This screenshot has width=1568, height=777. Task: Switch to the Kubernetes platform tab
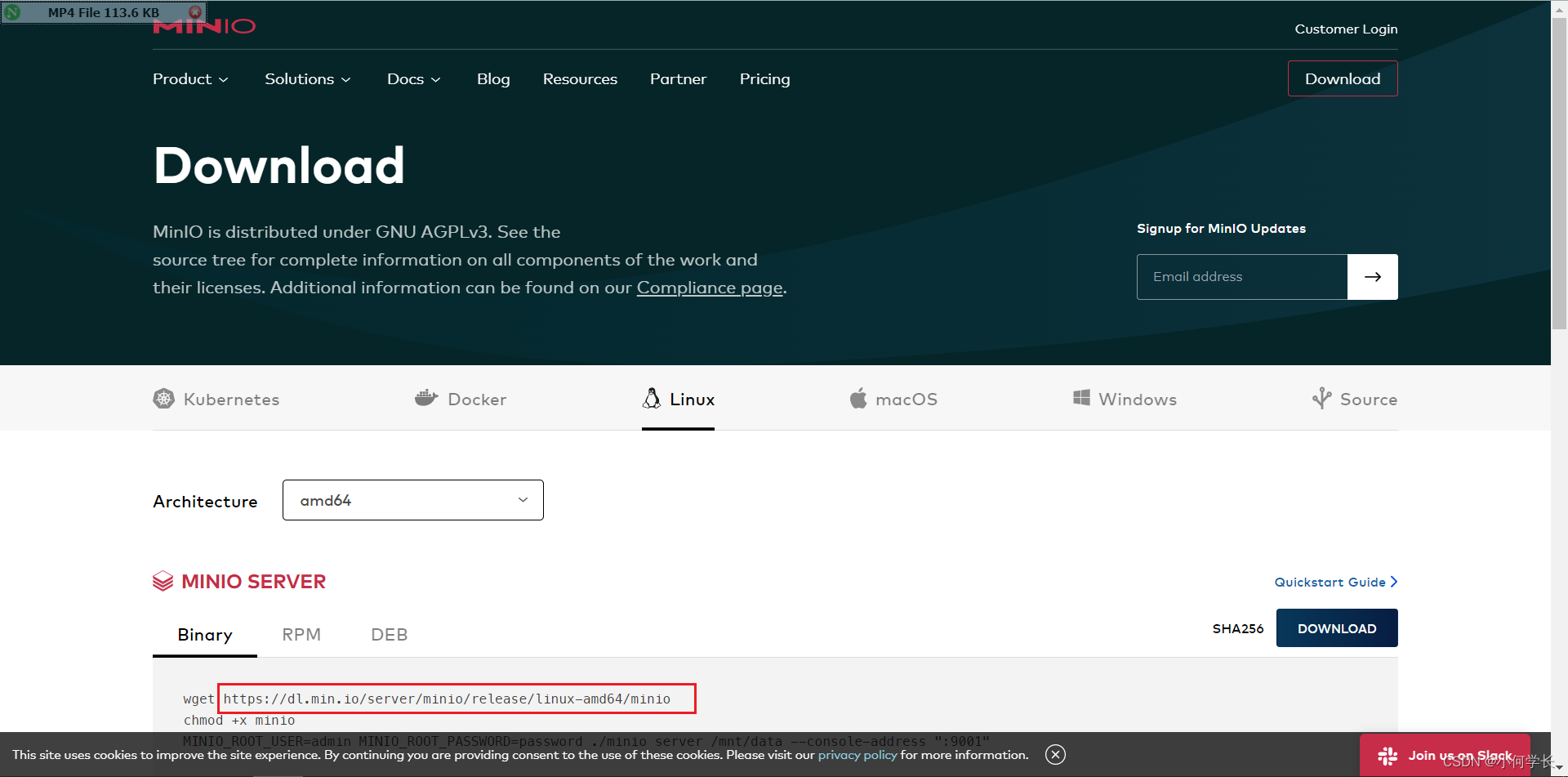216,399
